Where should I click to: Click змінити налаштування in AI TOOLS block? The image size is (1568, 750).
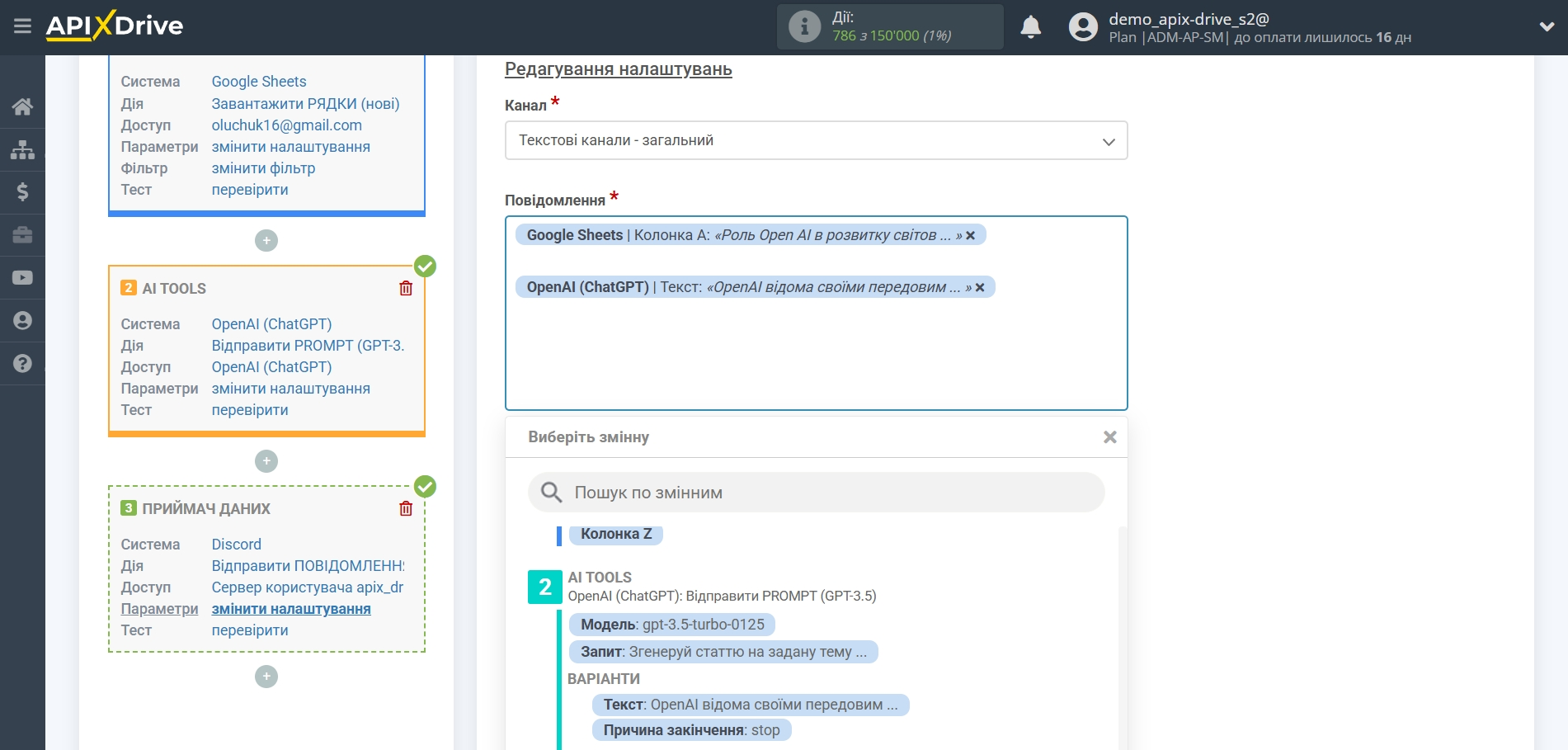point(290,389)
